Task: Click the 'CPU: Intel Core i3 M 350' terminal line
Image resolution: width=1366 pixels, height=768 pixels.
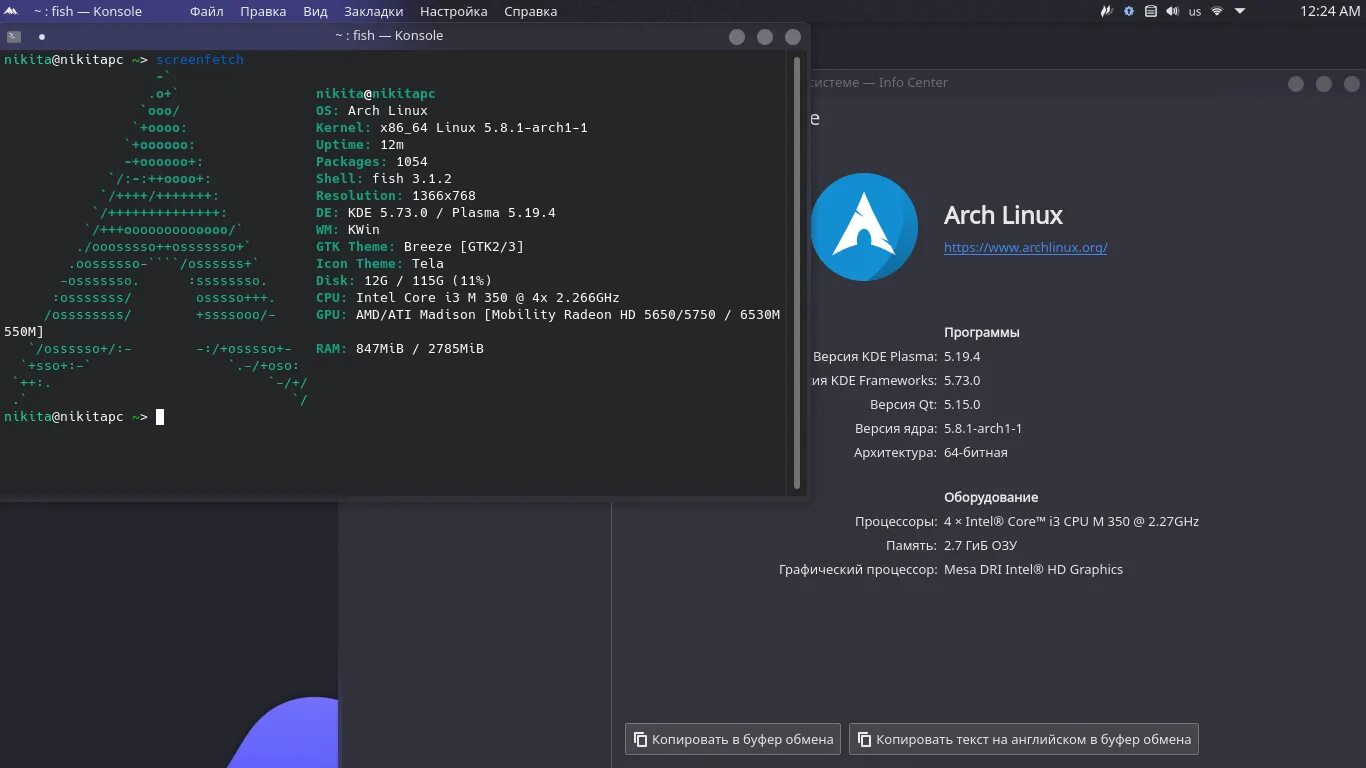Action: pos(468,298)
